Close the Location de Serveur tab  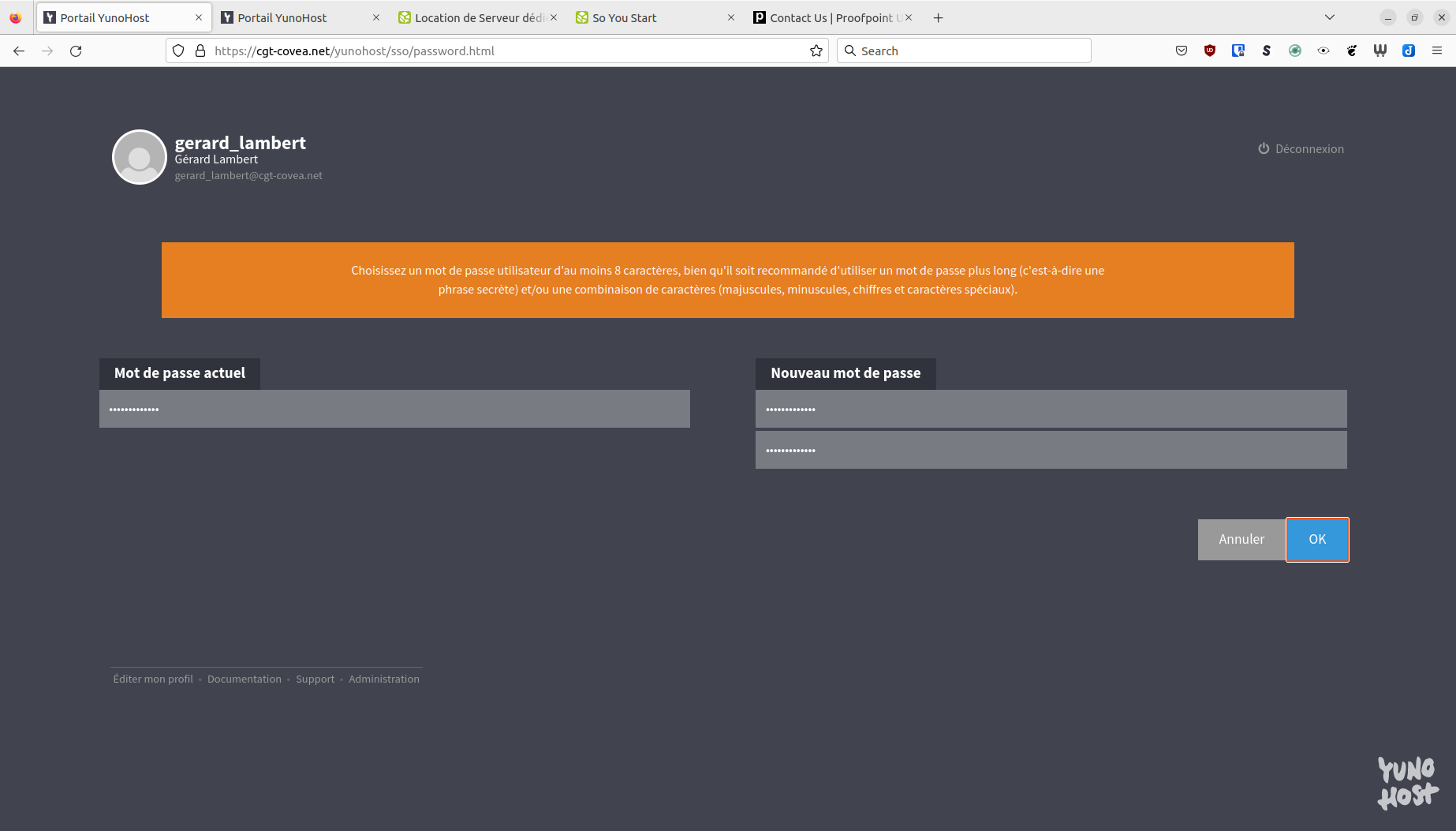[x=554, y=17]
